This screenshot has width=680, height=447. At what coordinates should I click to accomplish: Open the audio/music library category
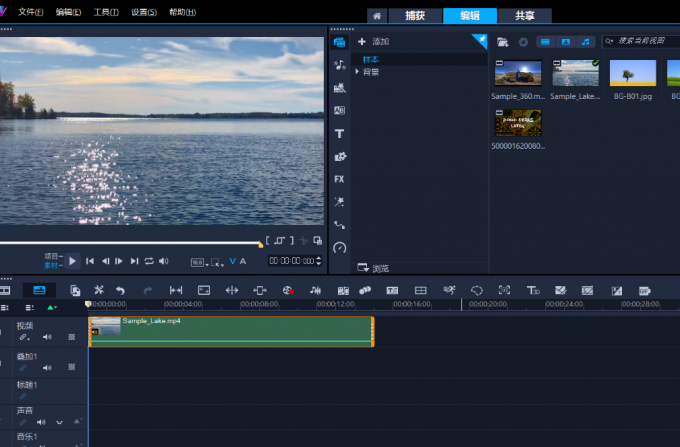click(339, 64)
